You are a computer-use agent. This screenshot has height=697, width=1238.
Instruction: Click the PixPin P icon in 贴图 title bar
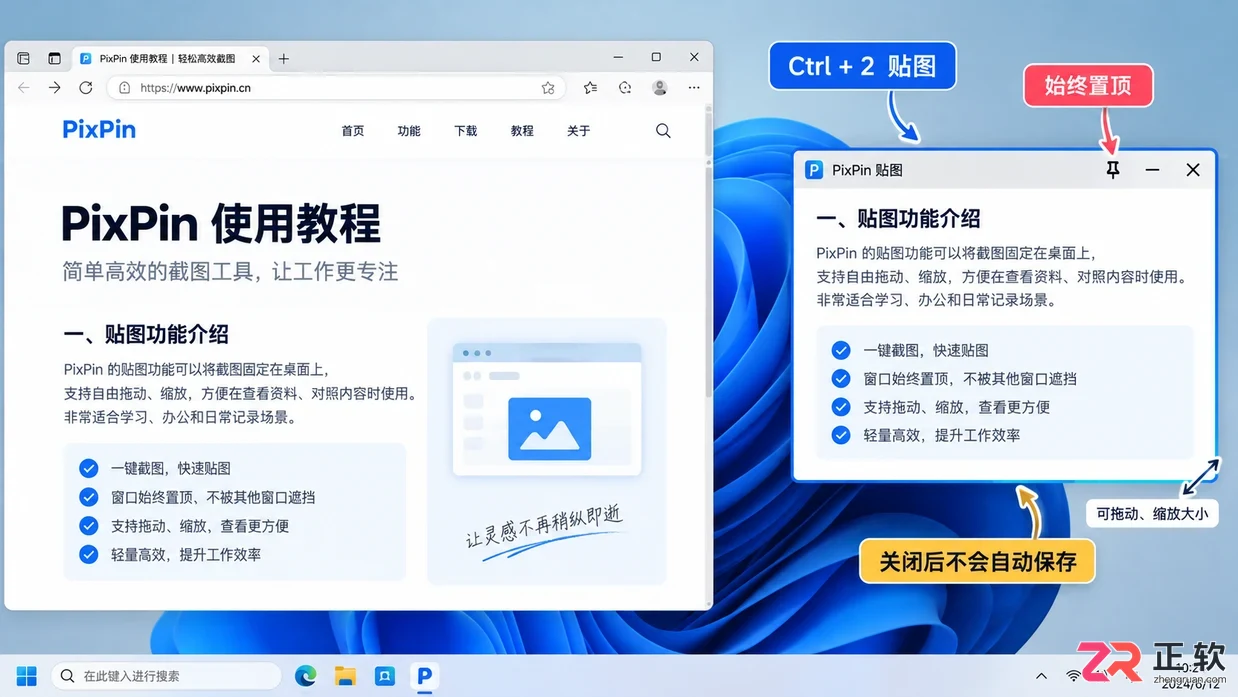[x=814, y=170]
